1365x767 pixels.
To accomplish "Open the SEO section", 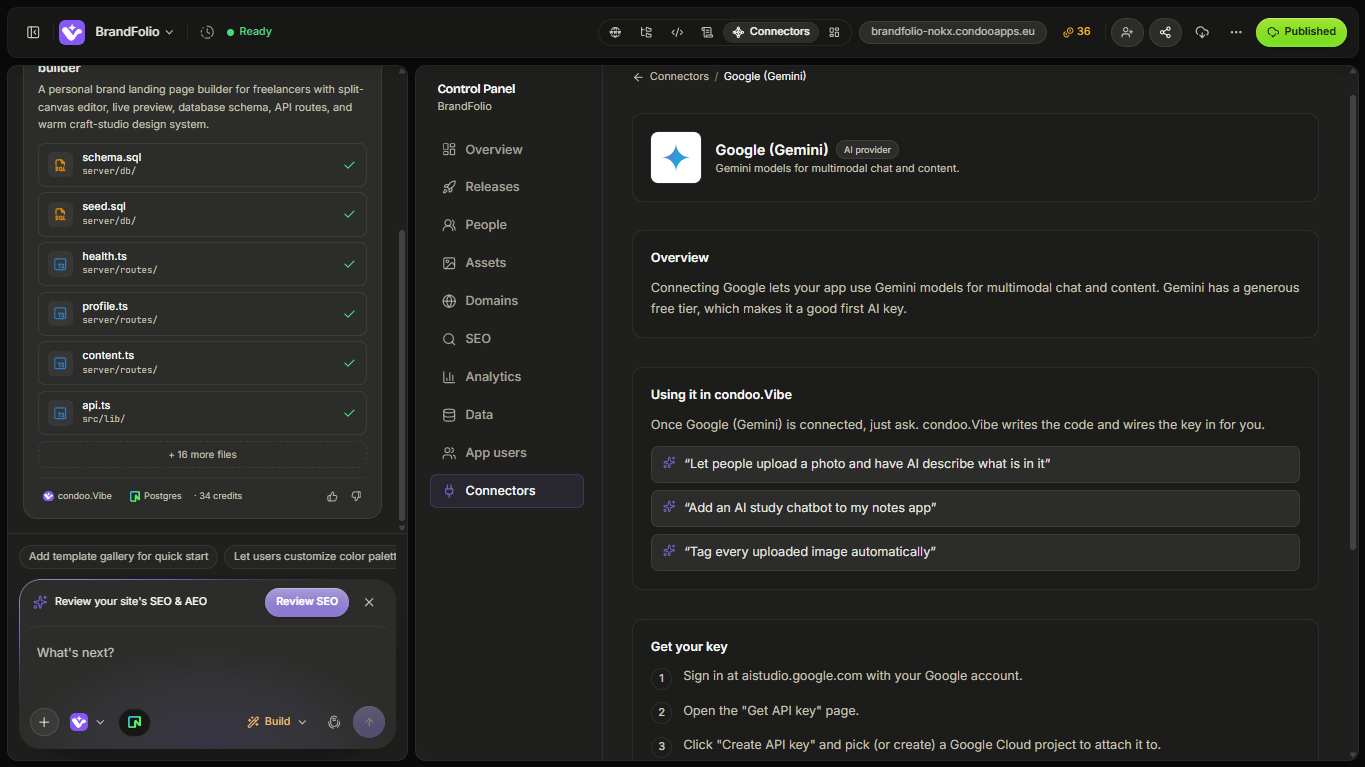I will point(507,339).
